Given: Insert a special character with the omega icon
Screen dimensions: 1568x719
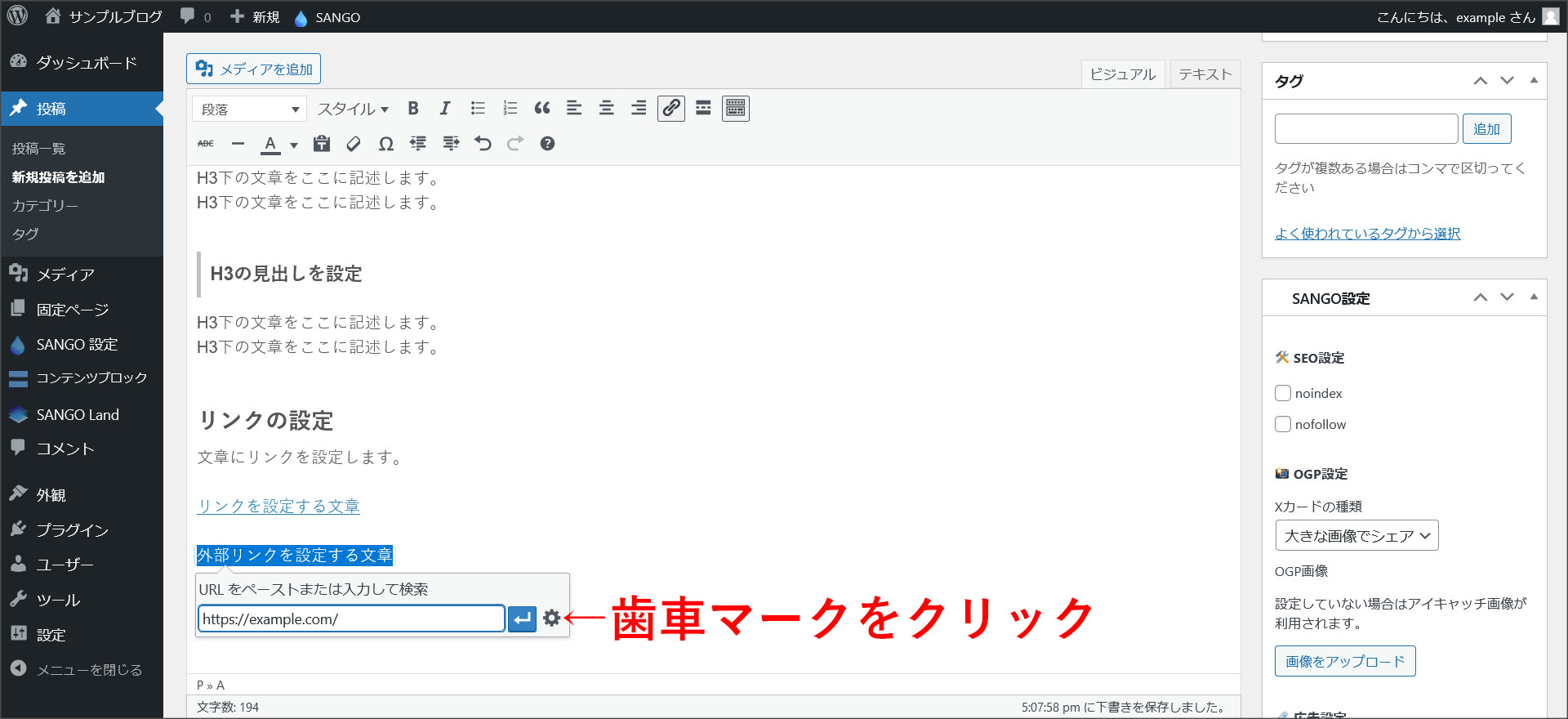Looking at the screenshot, I should tap(386, 144).
